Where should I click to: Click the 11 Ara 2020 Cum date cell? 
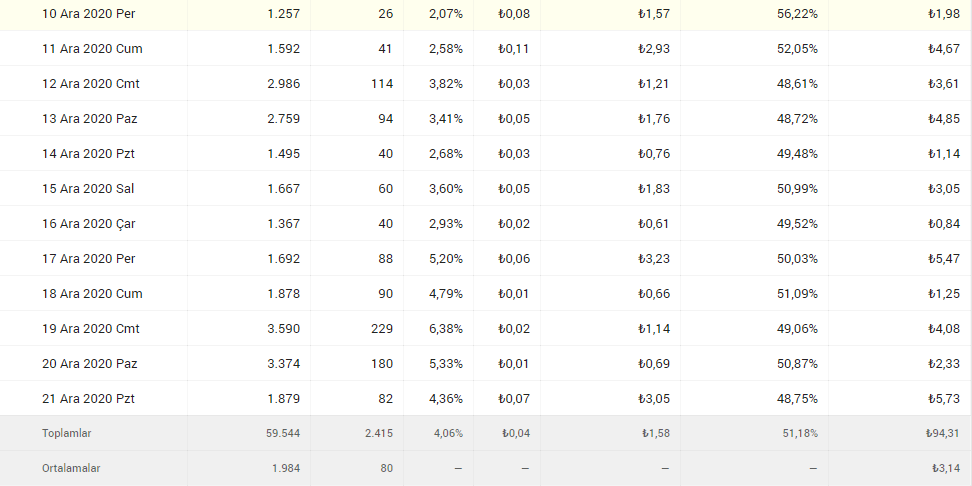[92, 48]
